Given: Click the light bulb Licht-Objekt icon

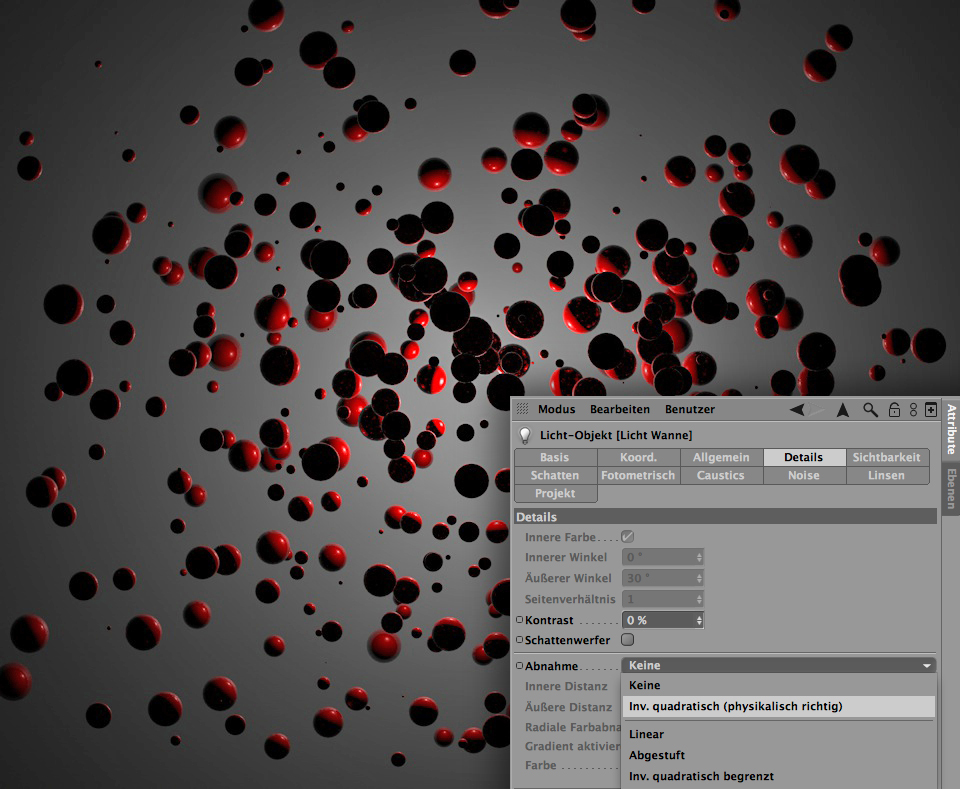Looking at the screenshot, I should [524, 435].
